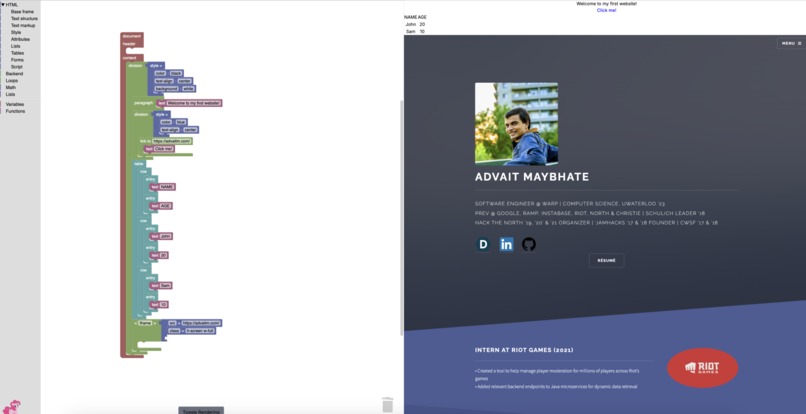The height and width of the screenshot is (414, 806).
Task: Edit the class attribute value 'h-screen w-full'
Action: coord(199,331)
